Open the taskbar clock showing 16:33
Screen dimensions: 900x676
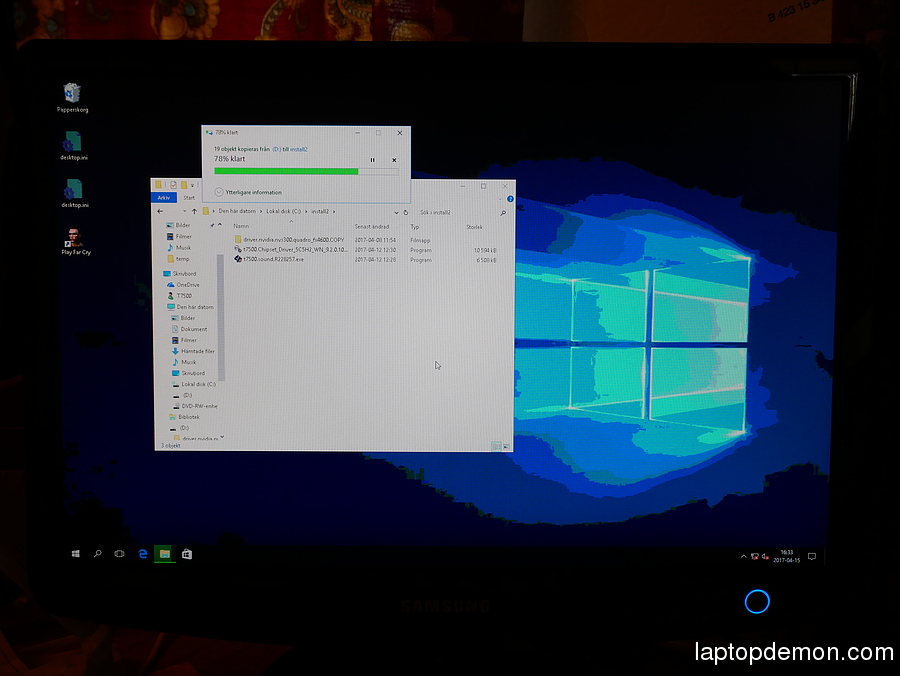(786, 556)
